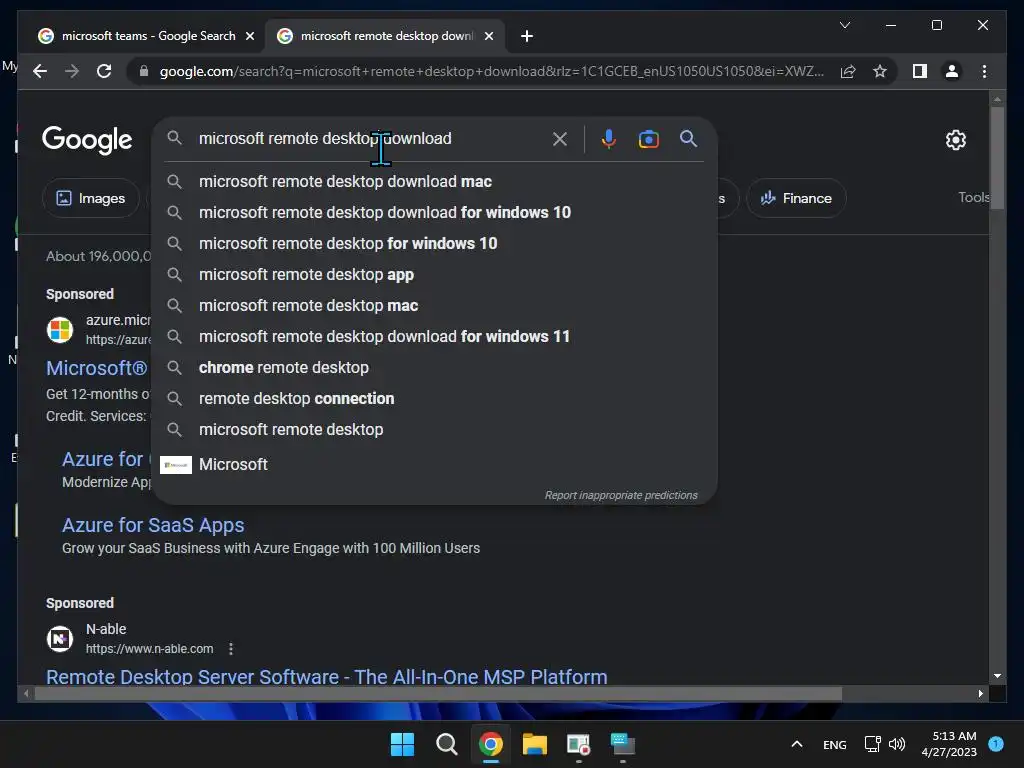Go to the Google homepage logo
The height and width of the screenshot is (768, 1024).
tap(87, 140)
